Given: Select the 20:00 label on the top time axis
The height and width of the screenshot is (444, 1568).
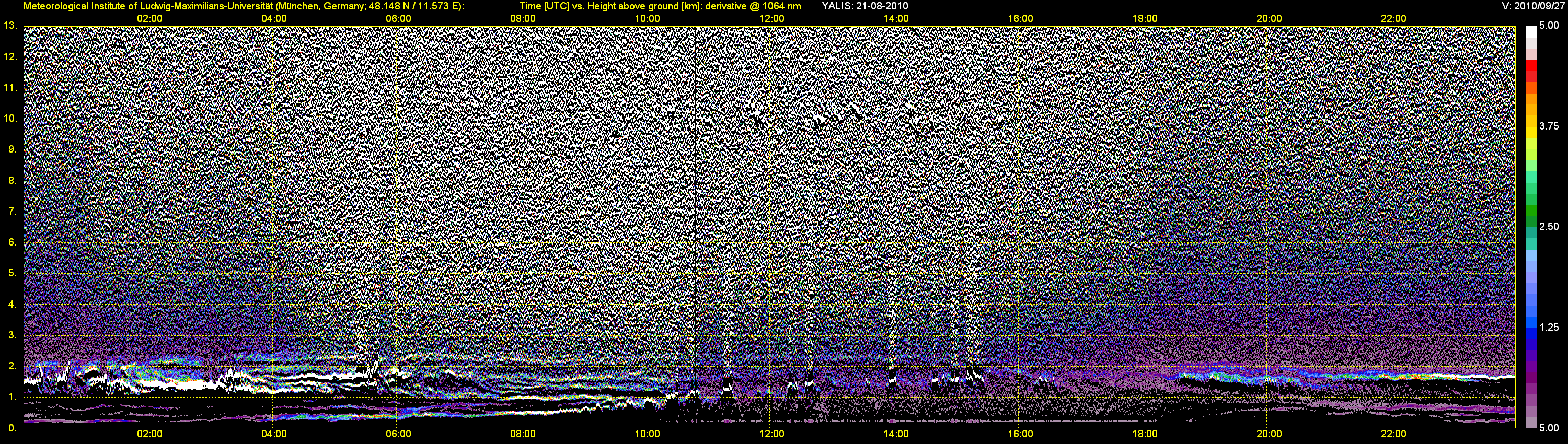Looking at the screenshot, I should 1269,19.
